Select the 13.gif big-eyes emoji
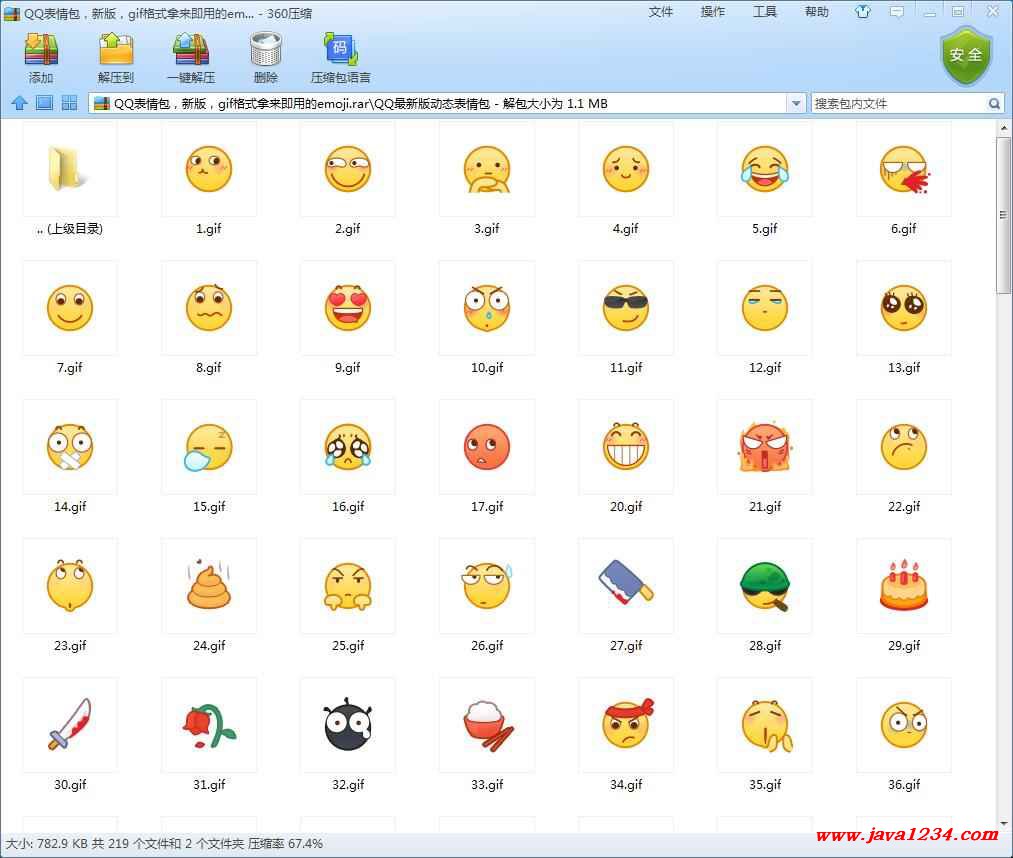The height and width of the screenshot is (858, 1013). (x=903, y=308)
